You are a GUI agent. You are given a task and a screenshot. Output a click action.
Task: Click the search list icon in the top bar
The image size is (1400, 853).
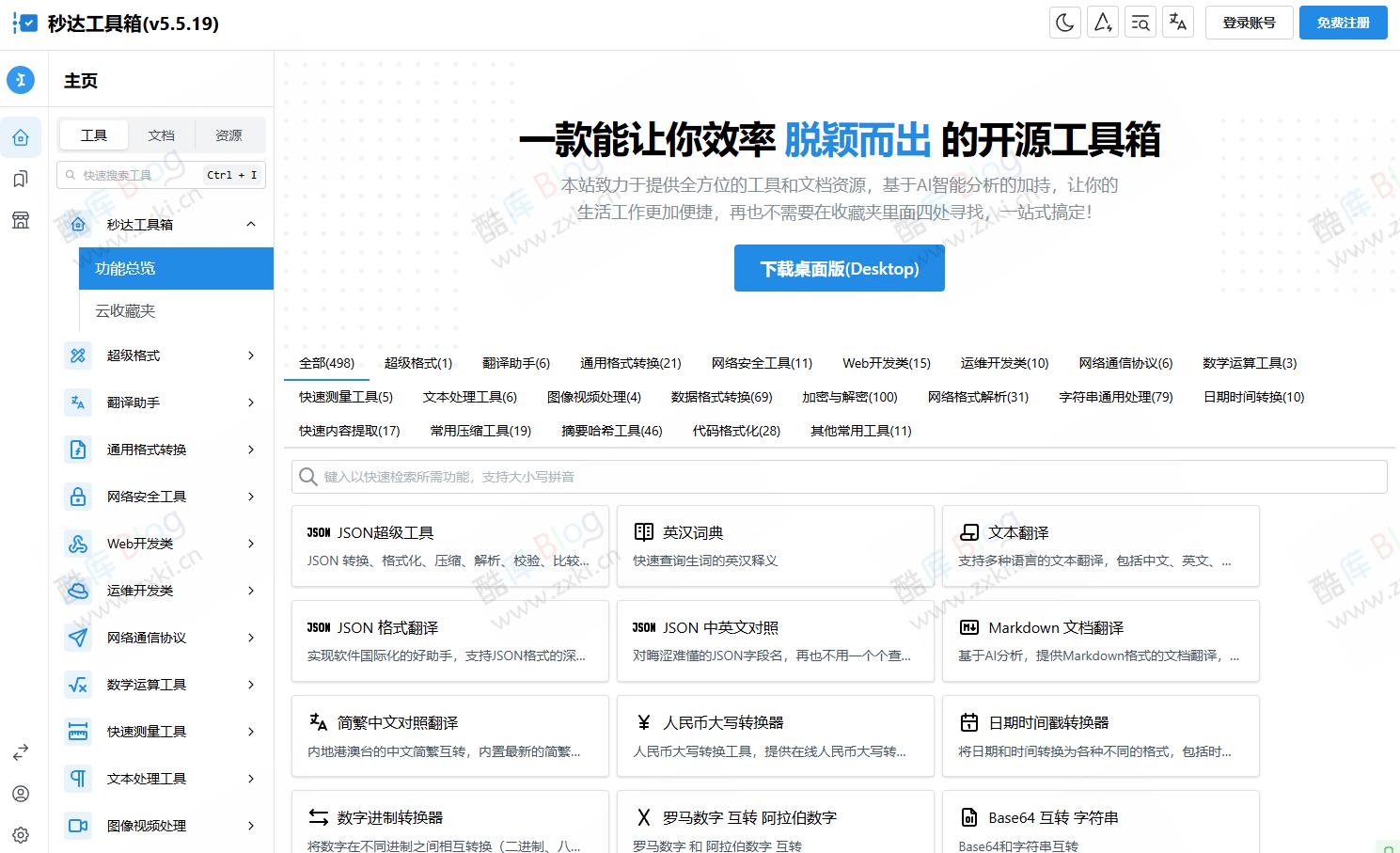pos(1140,22)
